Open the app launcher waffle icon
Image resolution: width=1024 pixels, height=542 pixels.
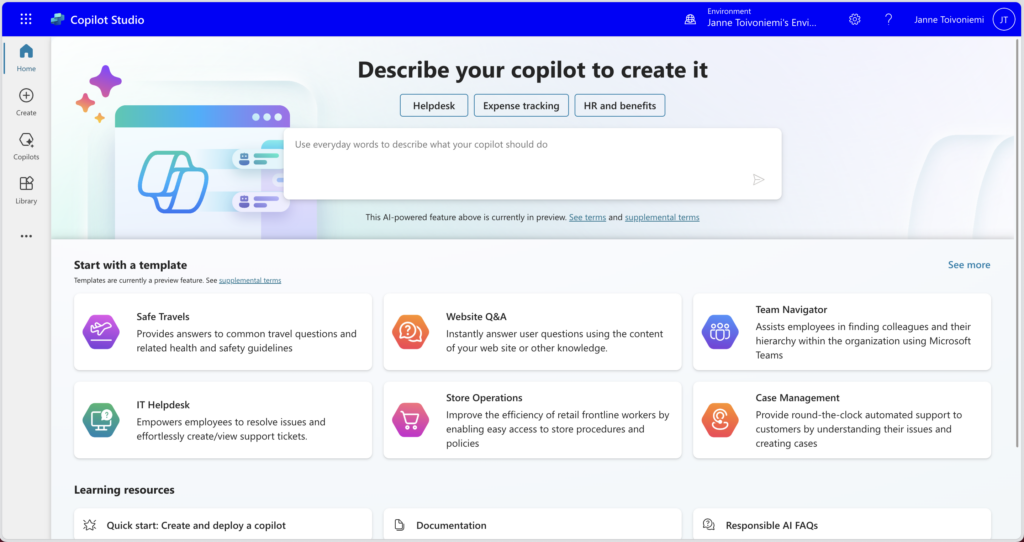(26, 19)
